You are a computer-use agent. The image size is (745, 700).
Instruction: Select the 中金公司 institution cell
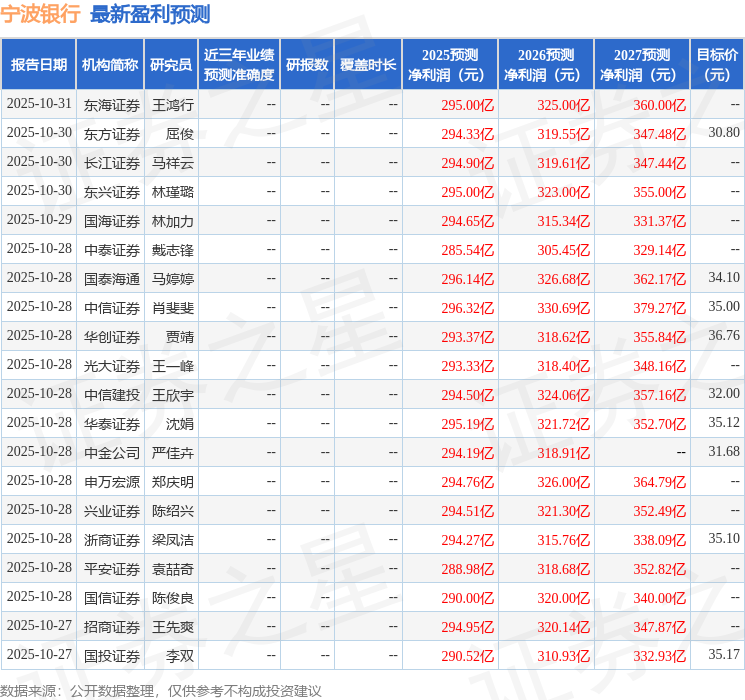[x=112, y=453]
